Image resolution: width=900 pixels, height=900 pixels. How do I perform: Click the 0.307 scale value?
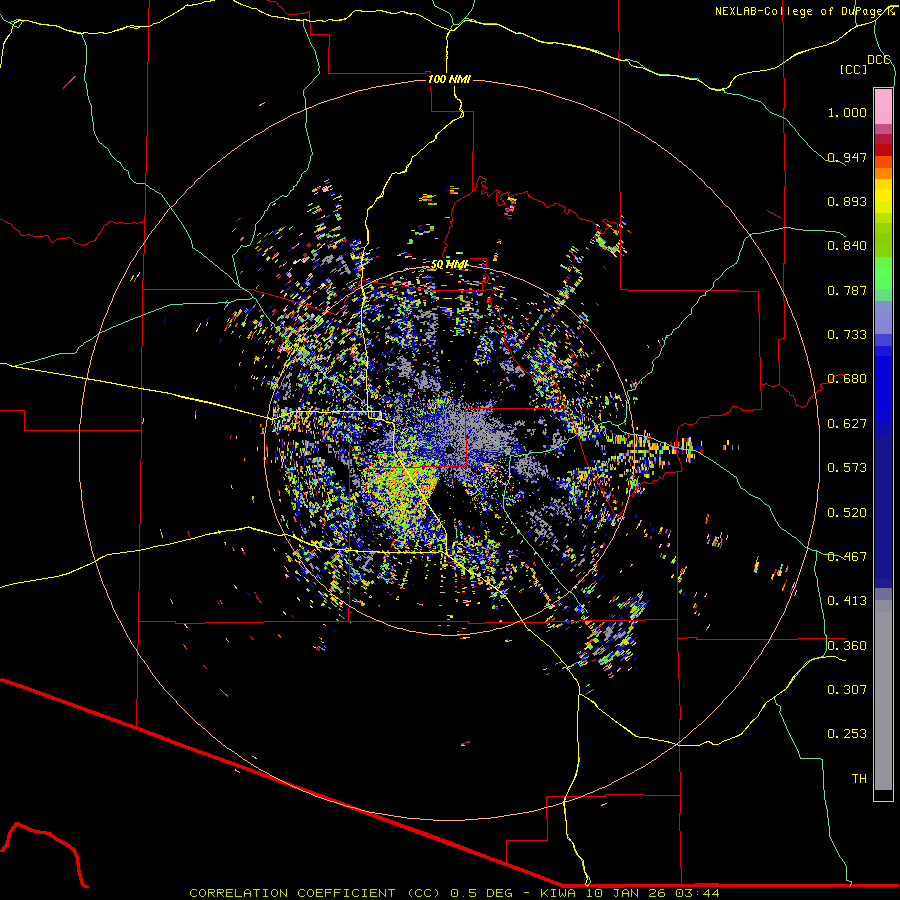point(847,690)
